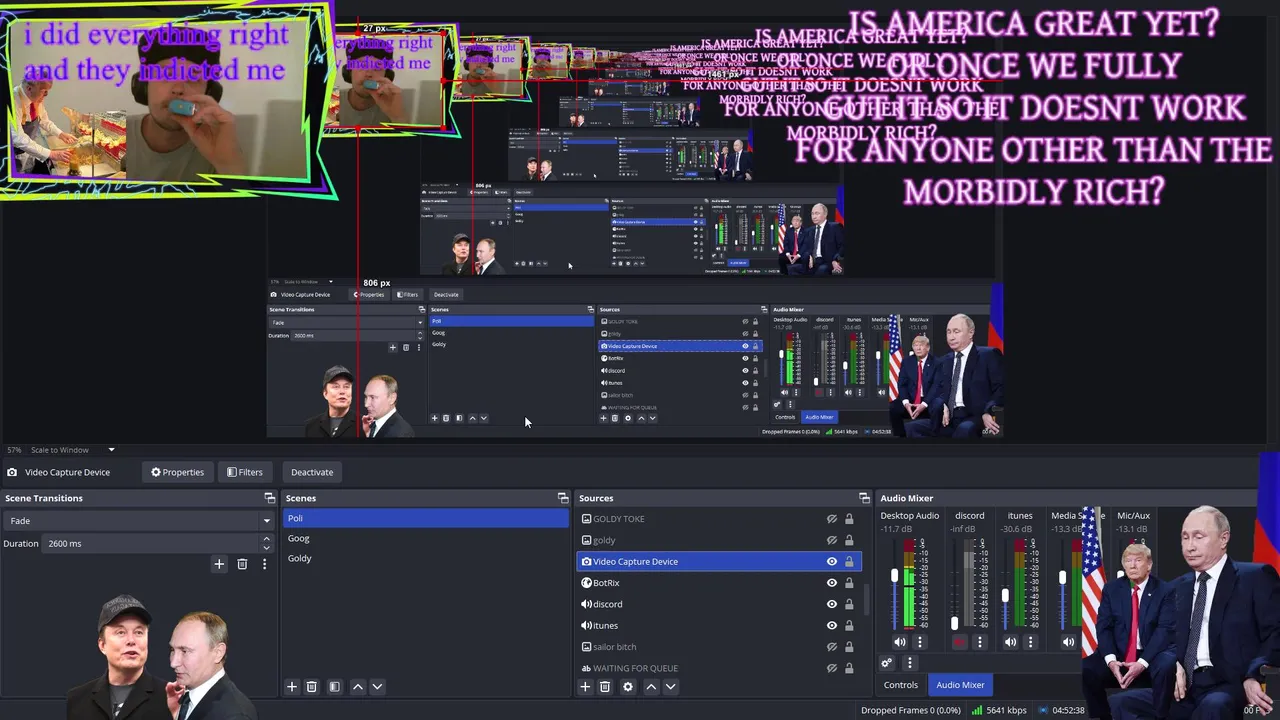
Task: Open the Fade transition dropdown
Action: click(x=138, y=520)
